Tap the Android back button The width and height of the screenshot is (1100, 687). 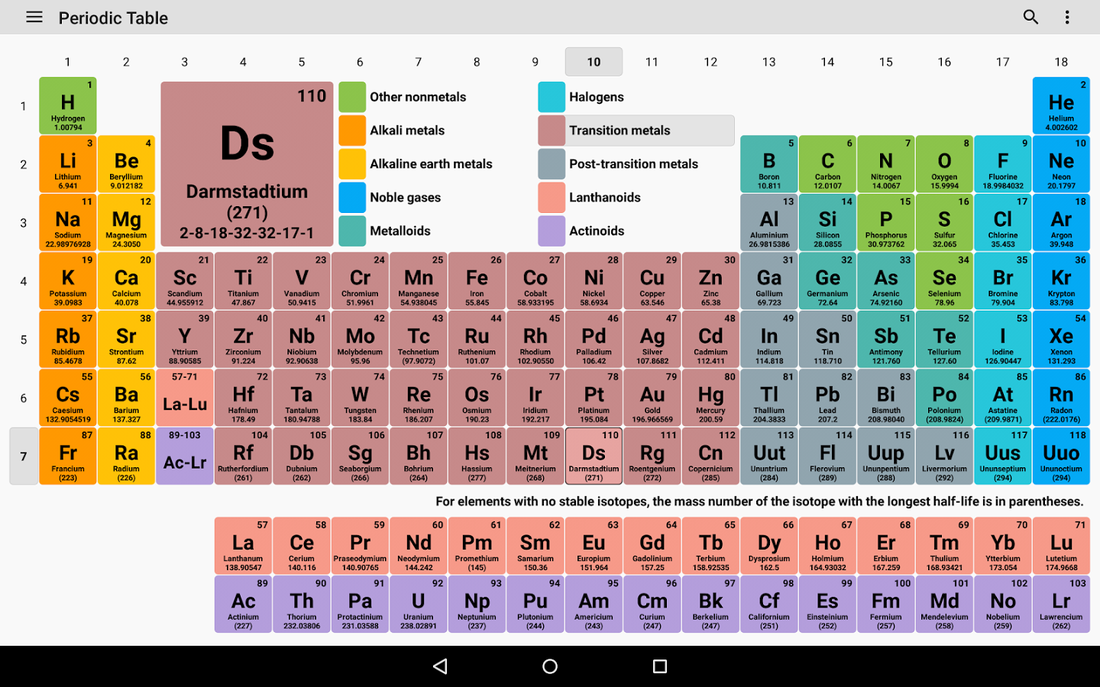(x=440, y=666)
